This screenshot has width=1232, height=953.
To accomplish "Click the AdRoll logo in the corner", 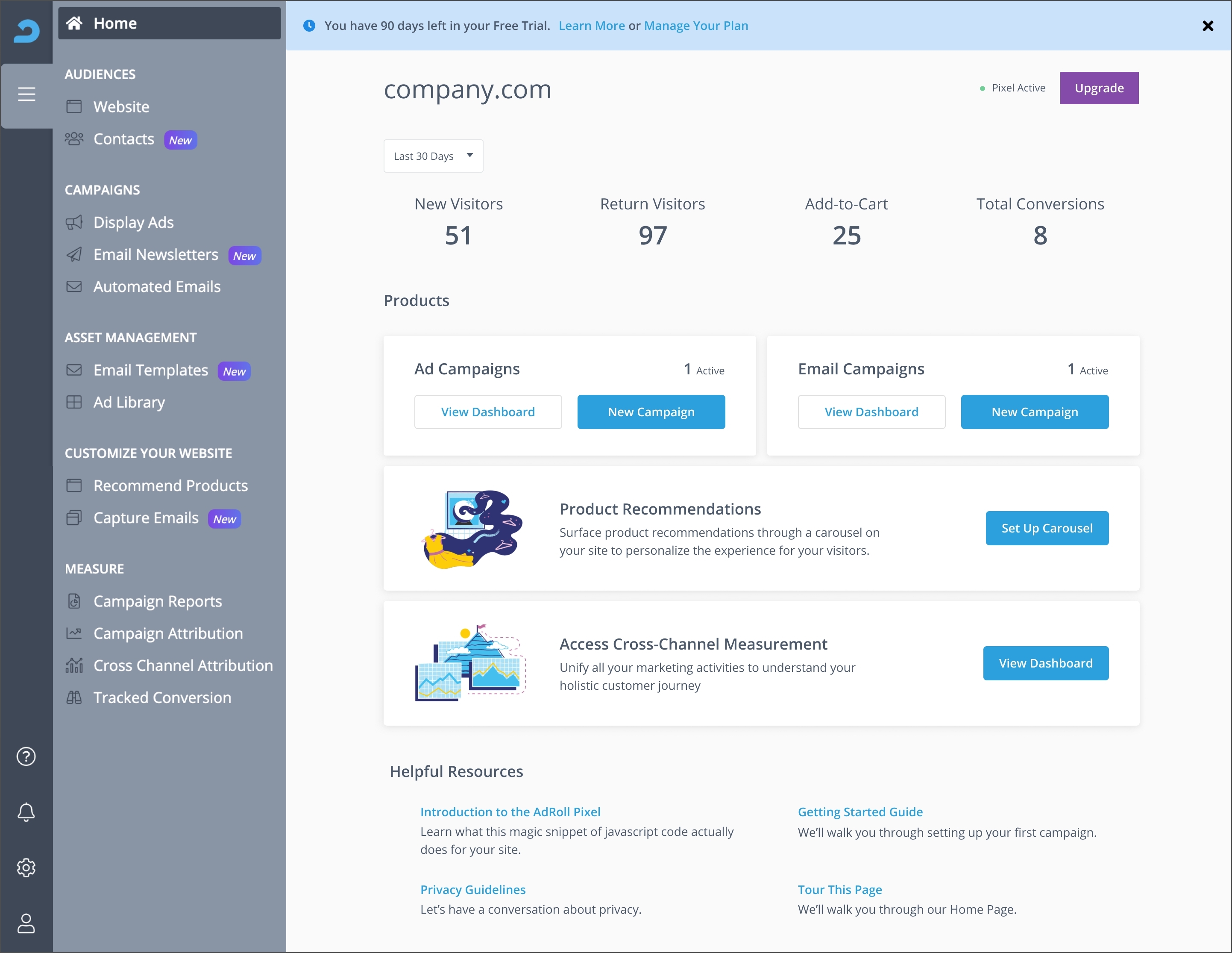I will pos(26,32).
